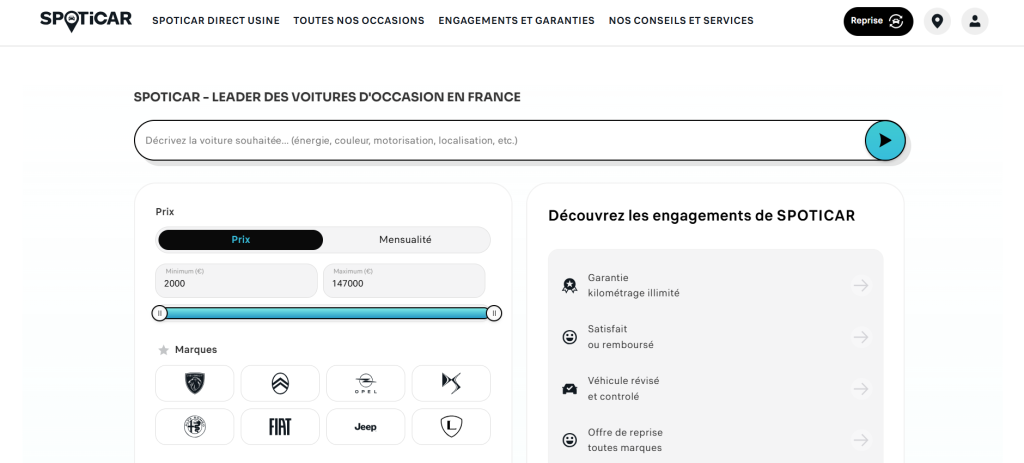Screen dimensions: 1024x463
Task: Open SPOTICAR DIRECT USINE menu
Action: click(x=216, y=21)
